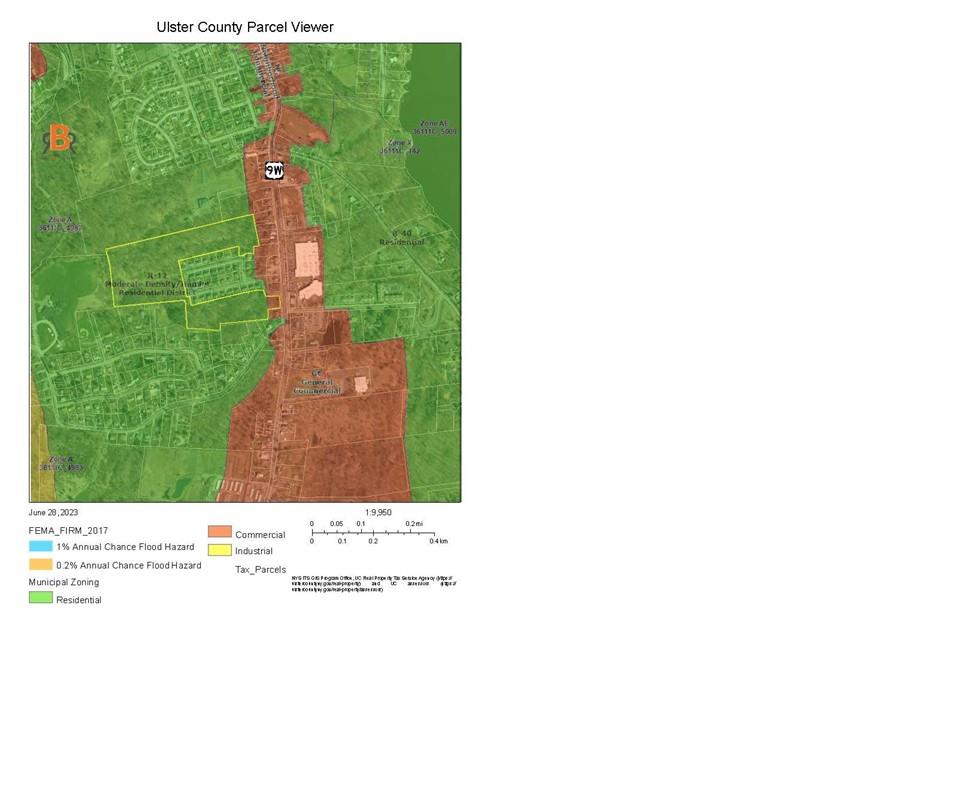Click the Municipal Zoning legend heading
Image resolution: width=977 pixels, height=804 pixels.
click(64, 582)
